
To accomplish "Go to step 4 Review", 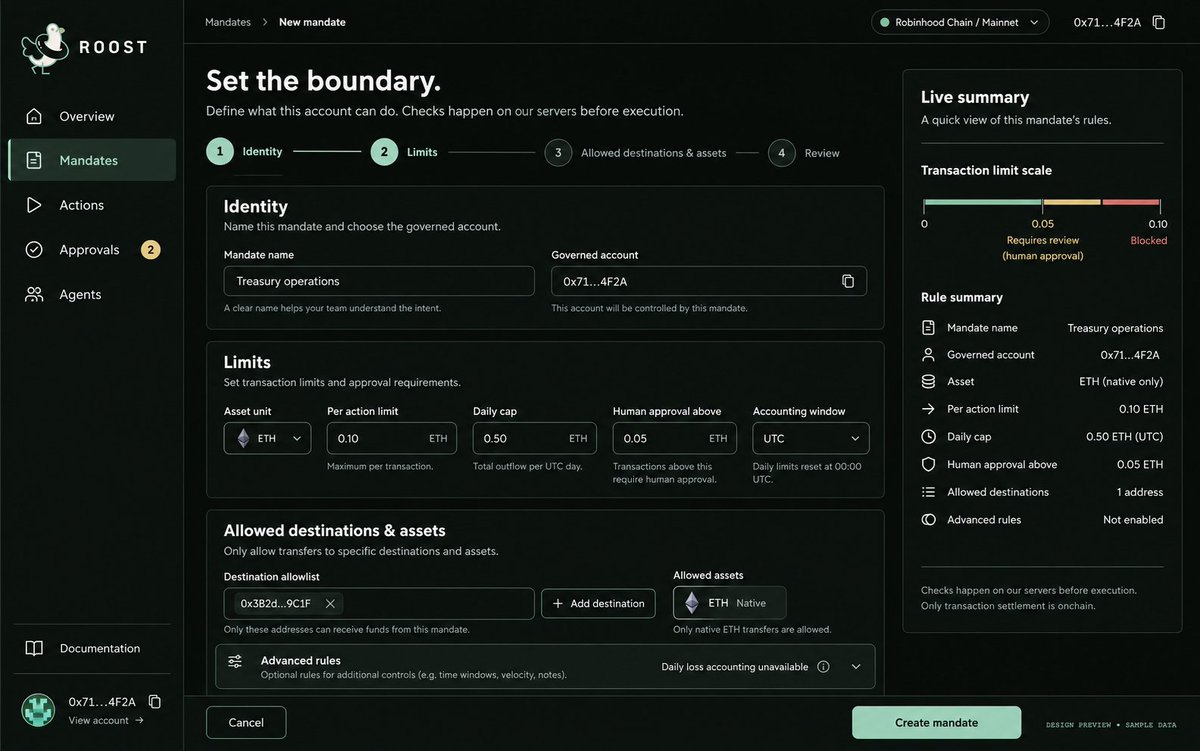I will pyautogui.click(x=804, y=153).
